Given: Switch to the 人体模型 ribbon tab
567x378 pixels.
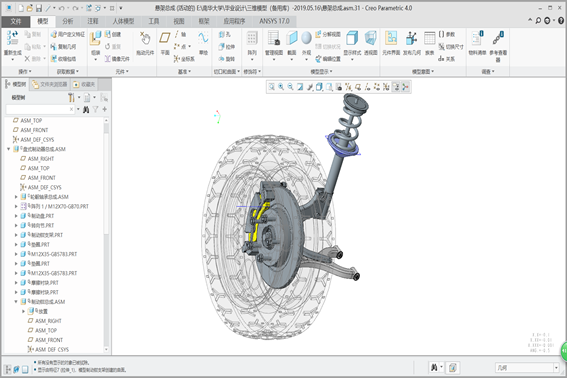Looking at the screenshot, I should [123, 21].
